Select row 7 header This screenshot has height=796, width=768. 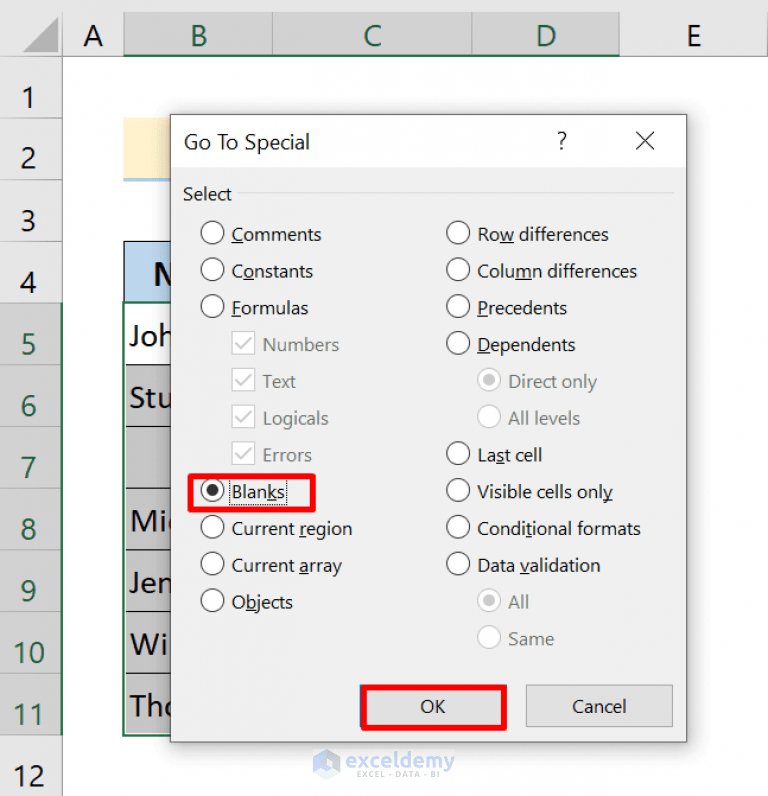30,458
